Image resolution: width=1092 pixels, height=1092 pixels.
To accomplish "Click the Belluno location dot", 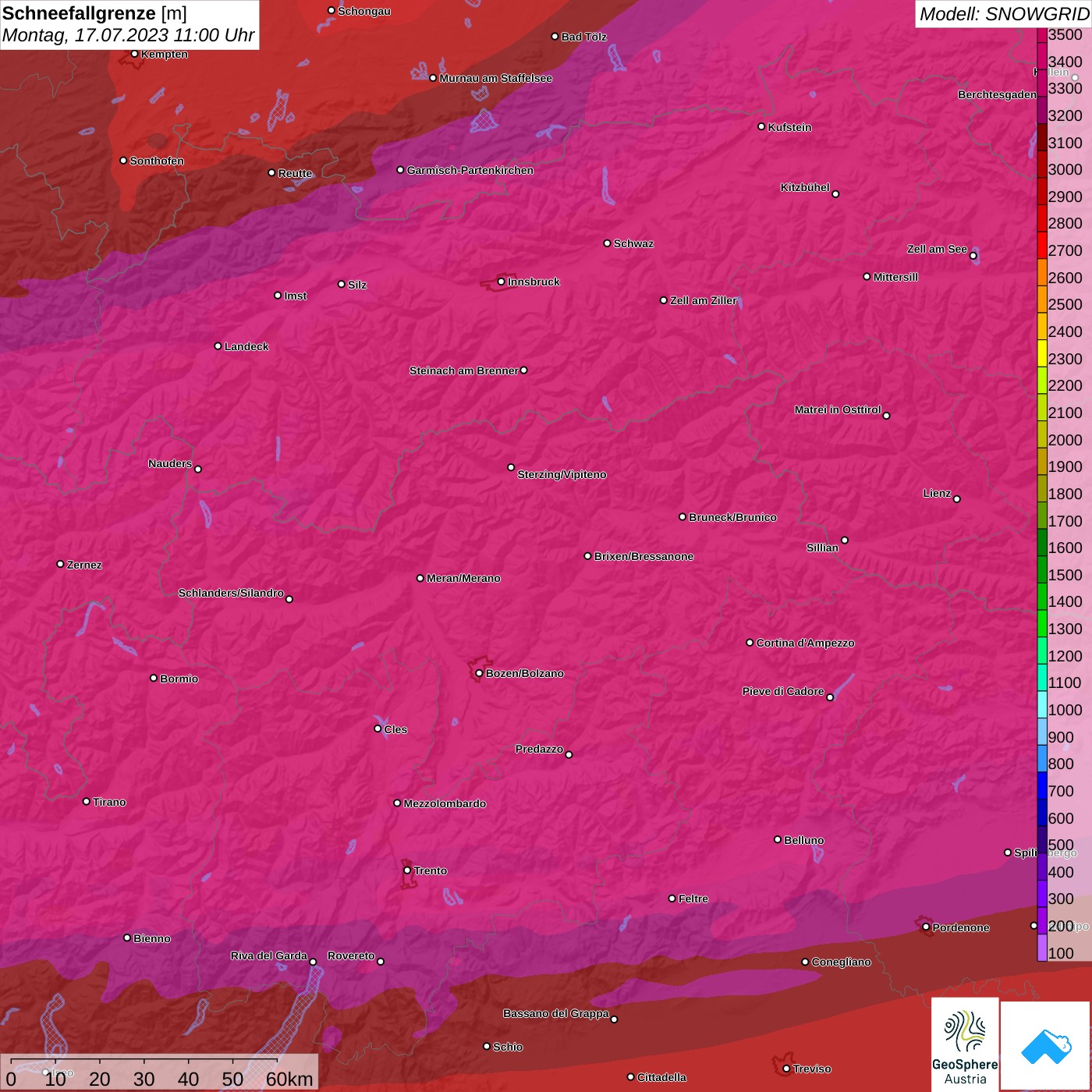I will tap(777, 839).
